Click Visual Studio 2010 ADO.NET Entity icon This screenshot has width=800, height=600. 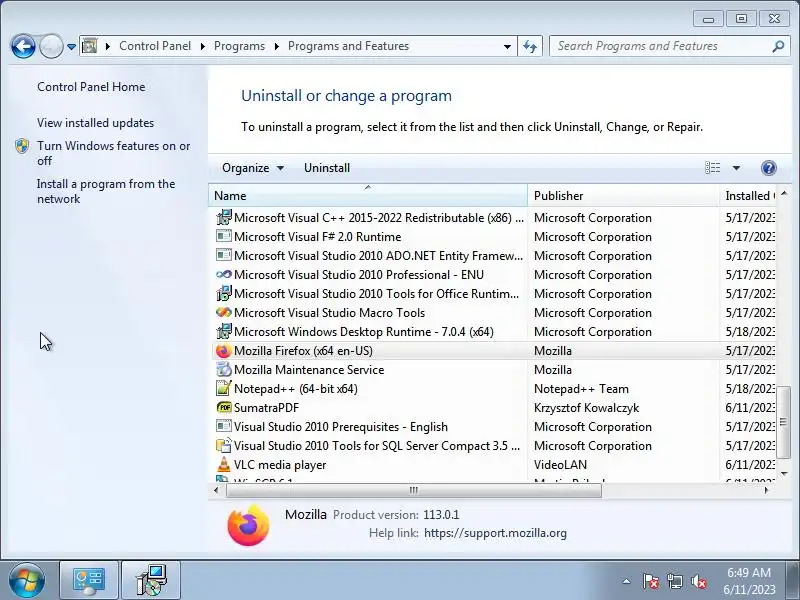tap(223, 256)
